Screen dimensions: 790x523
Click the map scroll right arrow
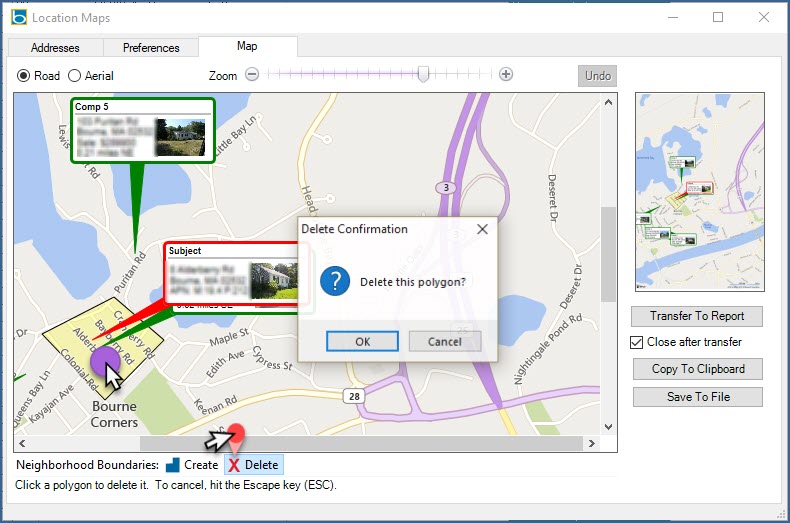tap(592, 443)
